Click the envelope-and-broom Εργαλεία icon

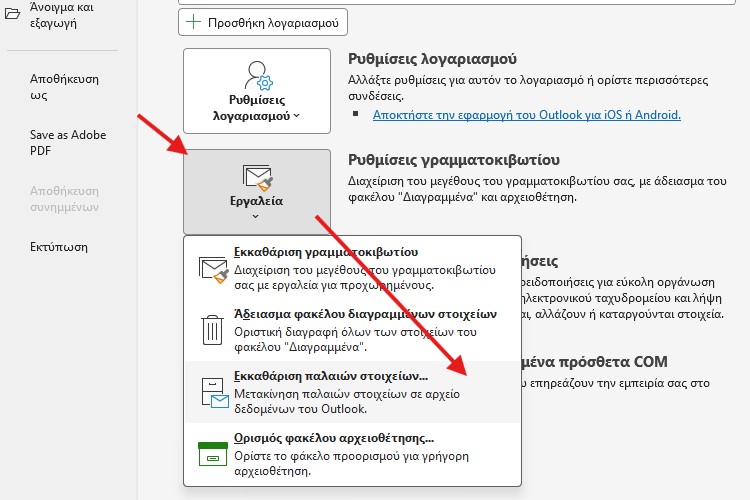coord(257,178)
